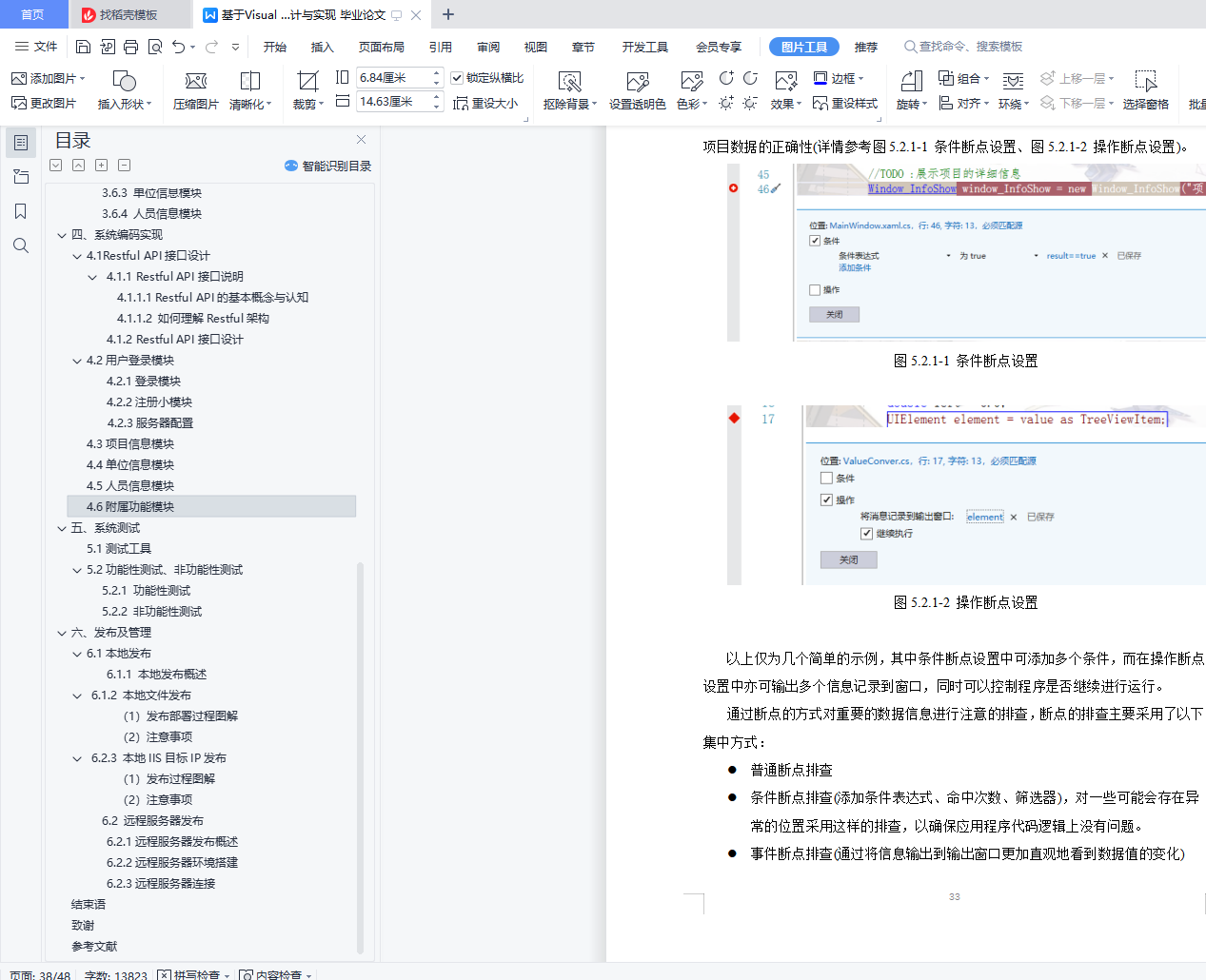
Task: Jump to 结束语 in outline
Action: [89, 905]
